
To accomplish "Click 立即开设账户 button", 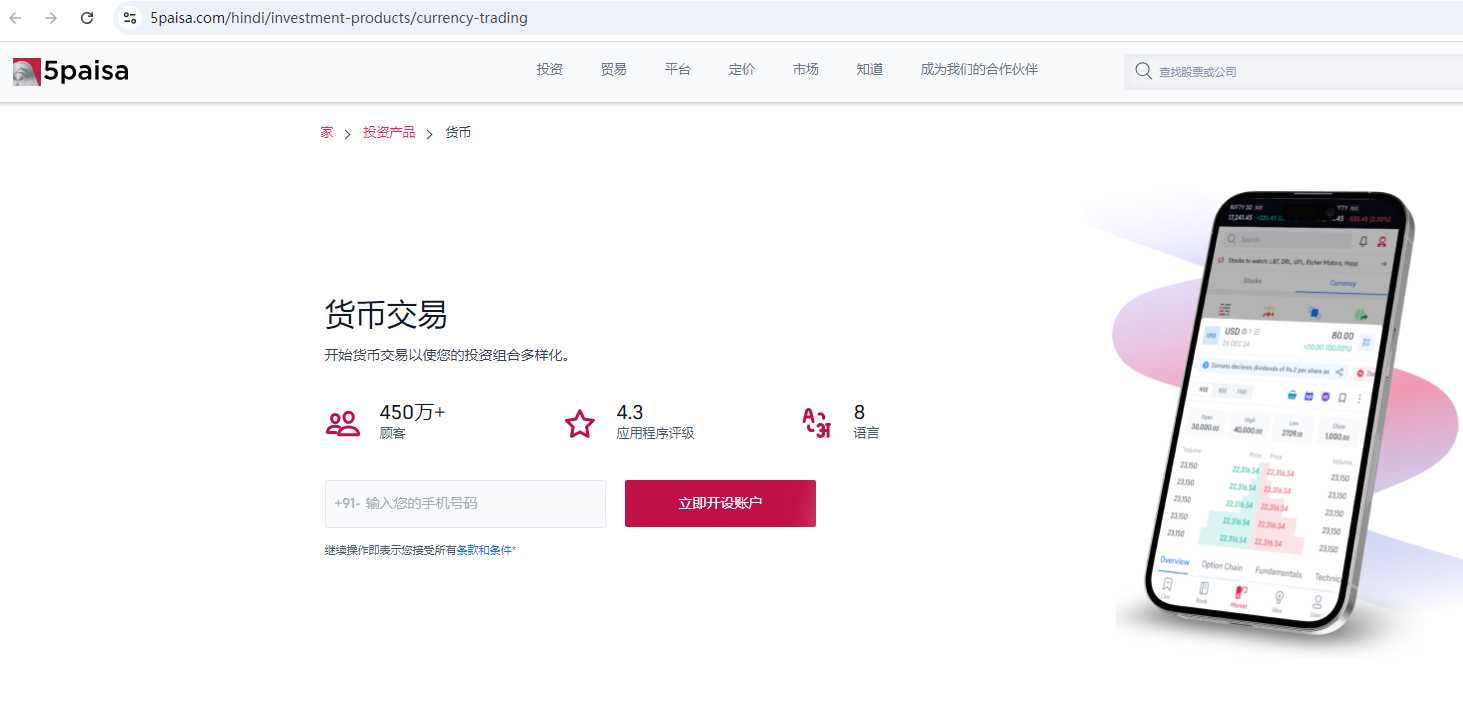I will [x=720, y=503].
